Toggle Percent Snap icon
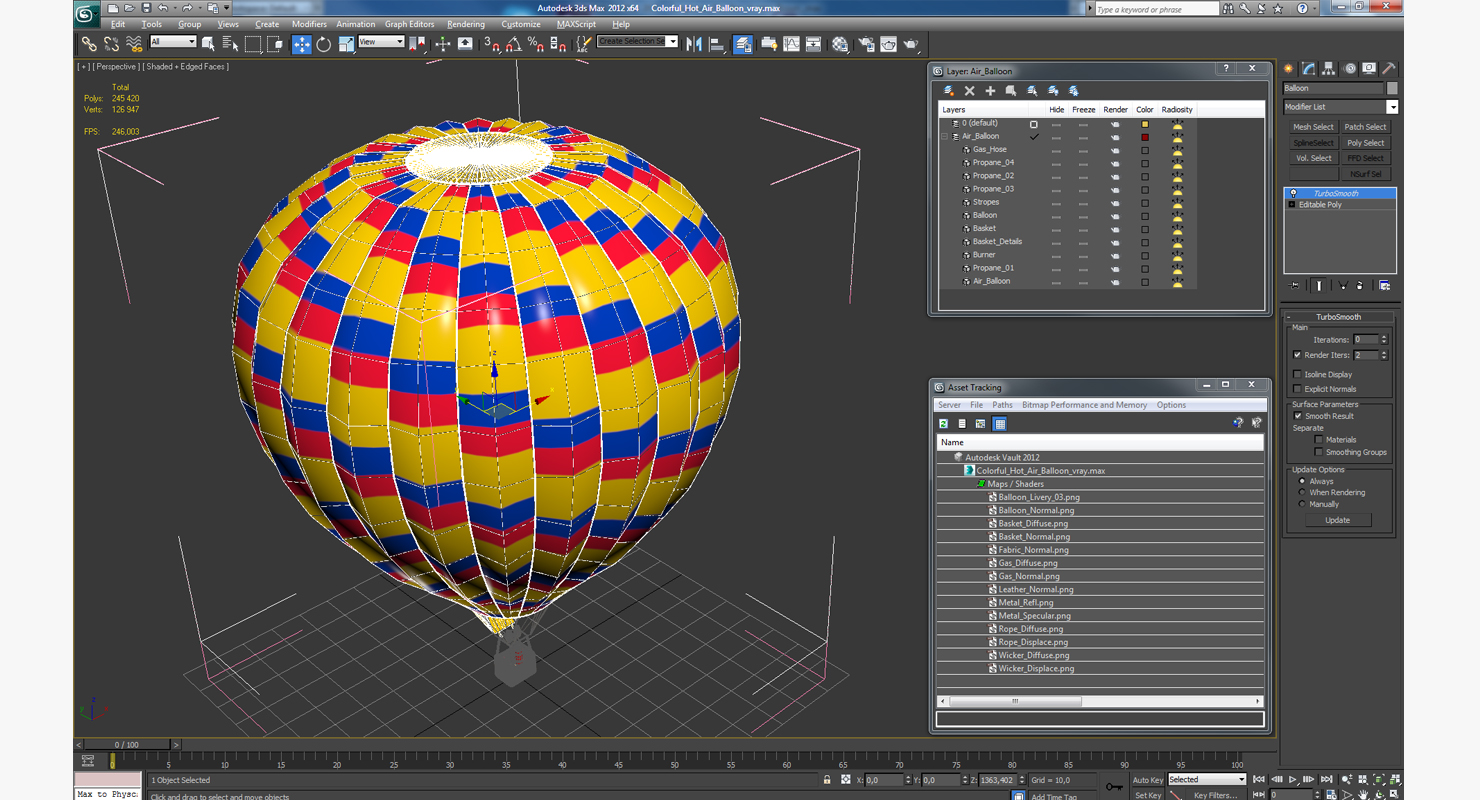Screen dimensions: 1480x800 [x=535, y=44]
